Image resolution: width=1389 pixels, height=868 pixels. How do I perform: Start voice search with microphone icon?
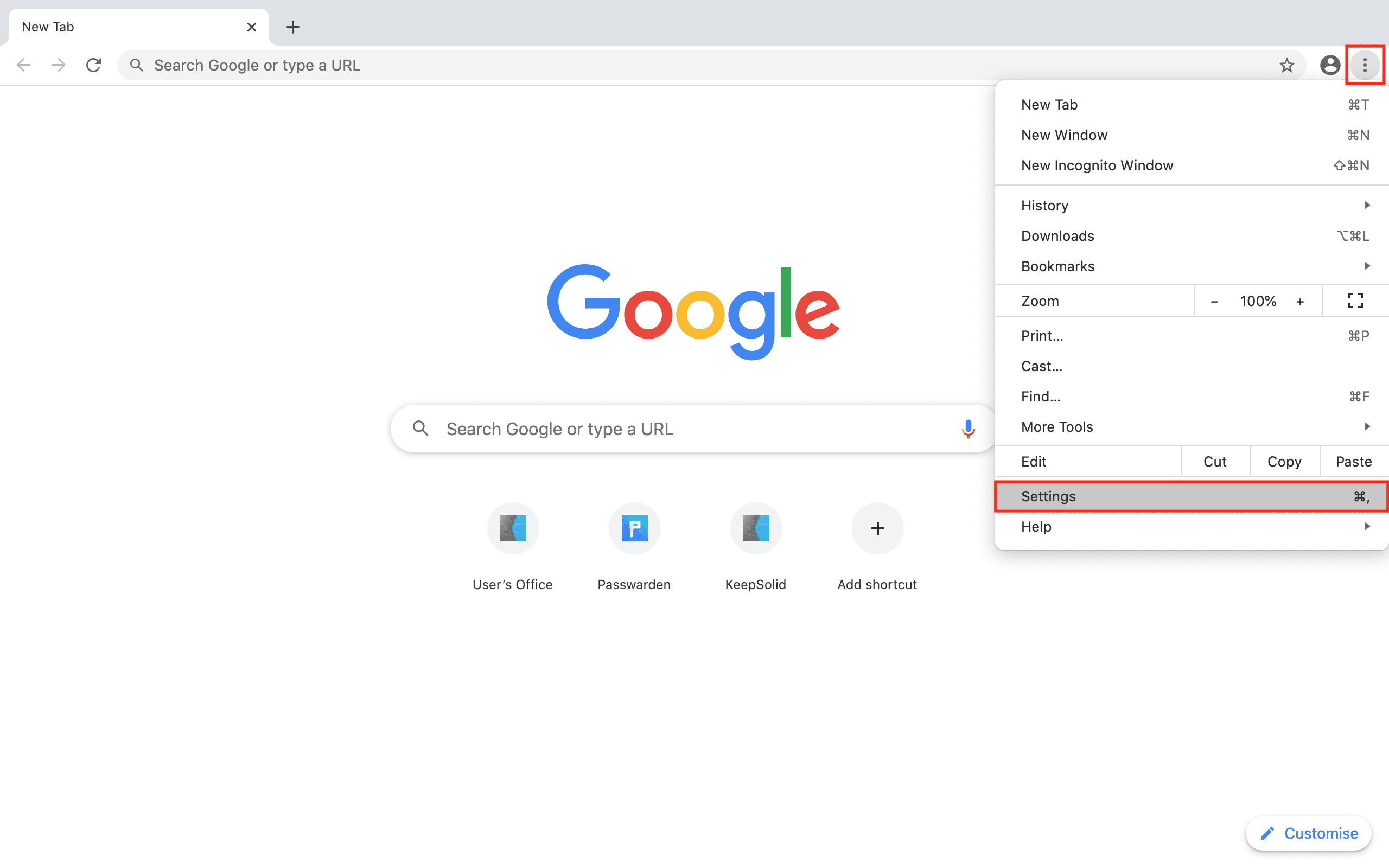coord(968,429)
